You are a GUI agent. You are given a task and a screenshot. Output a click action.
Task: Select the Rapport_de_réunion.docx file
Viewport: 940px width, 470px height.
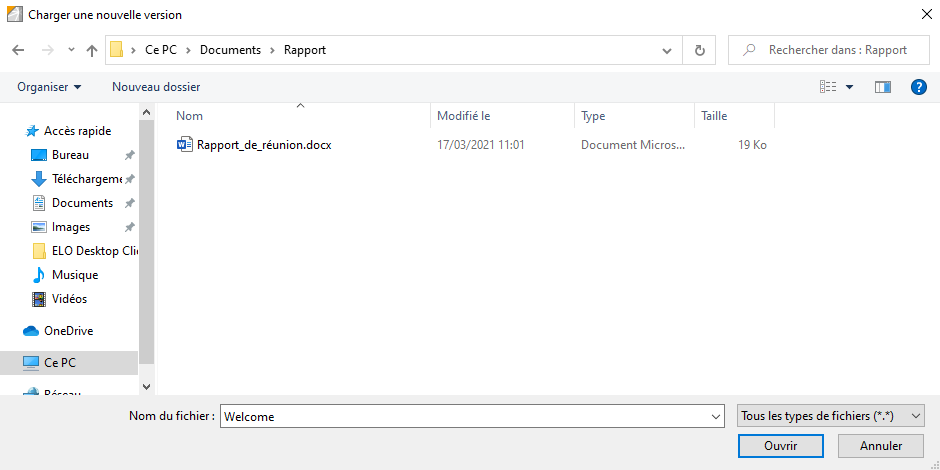pos(263,145)
